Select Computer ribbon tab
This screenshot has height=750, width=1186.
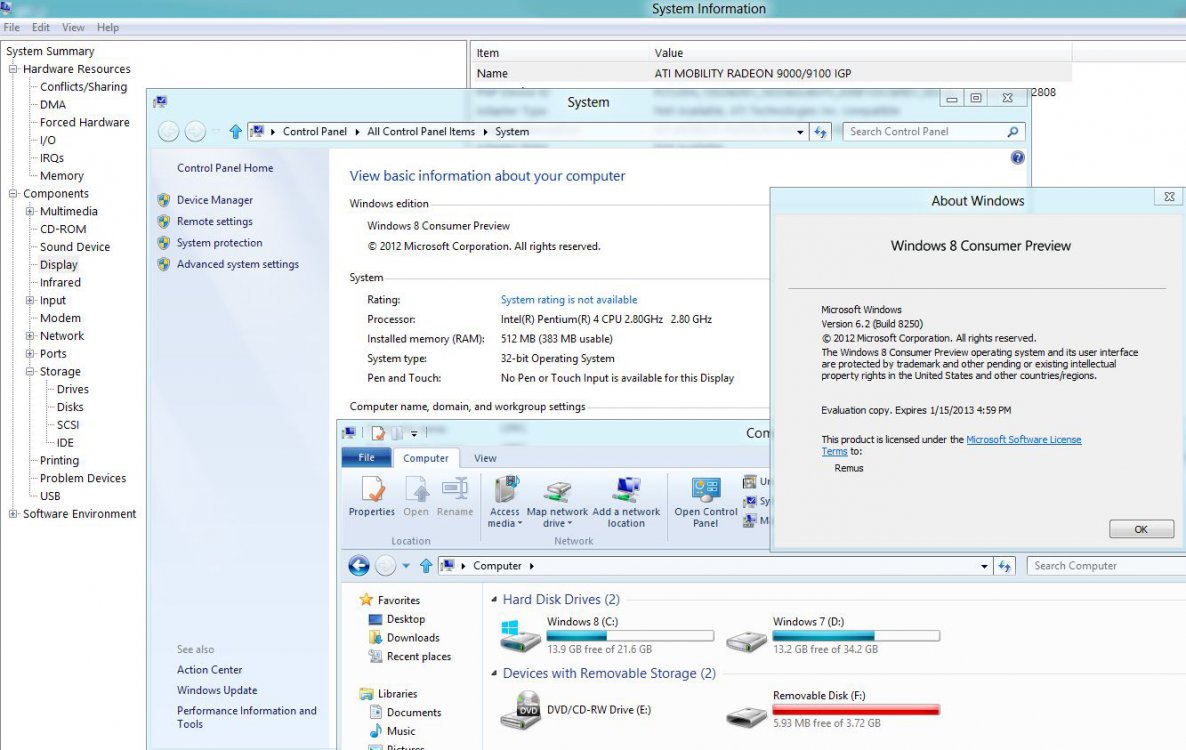click(426, 458)
